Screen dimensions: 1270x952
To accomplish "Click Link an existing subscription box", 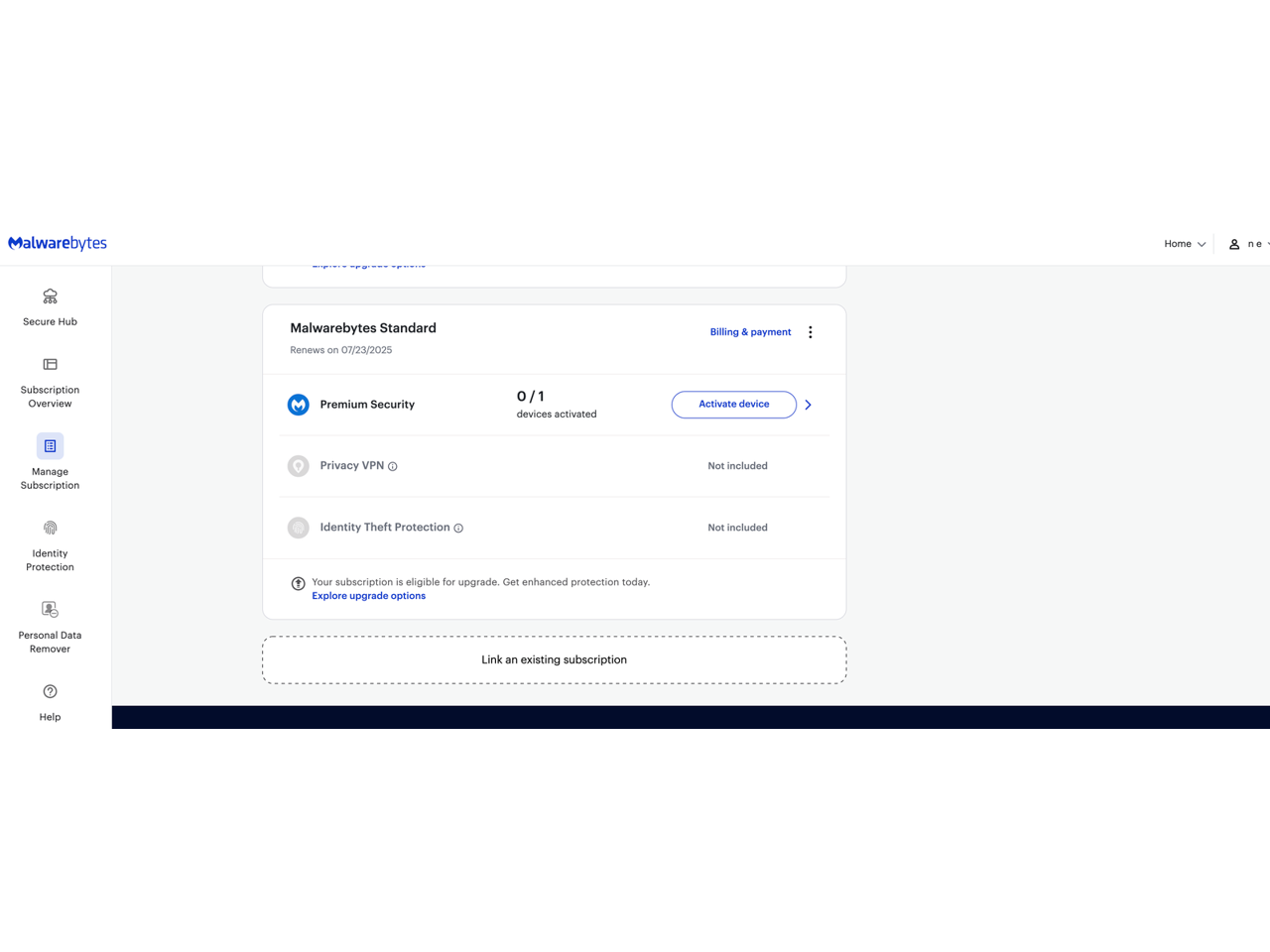I will tap(554, 659).
